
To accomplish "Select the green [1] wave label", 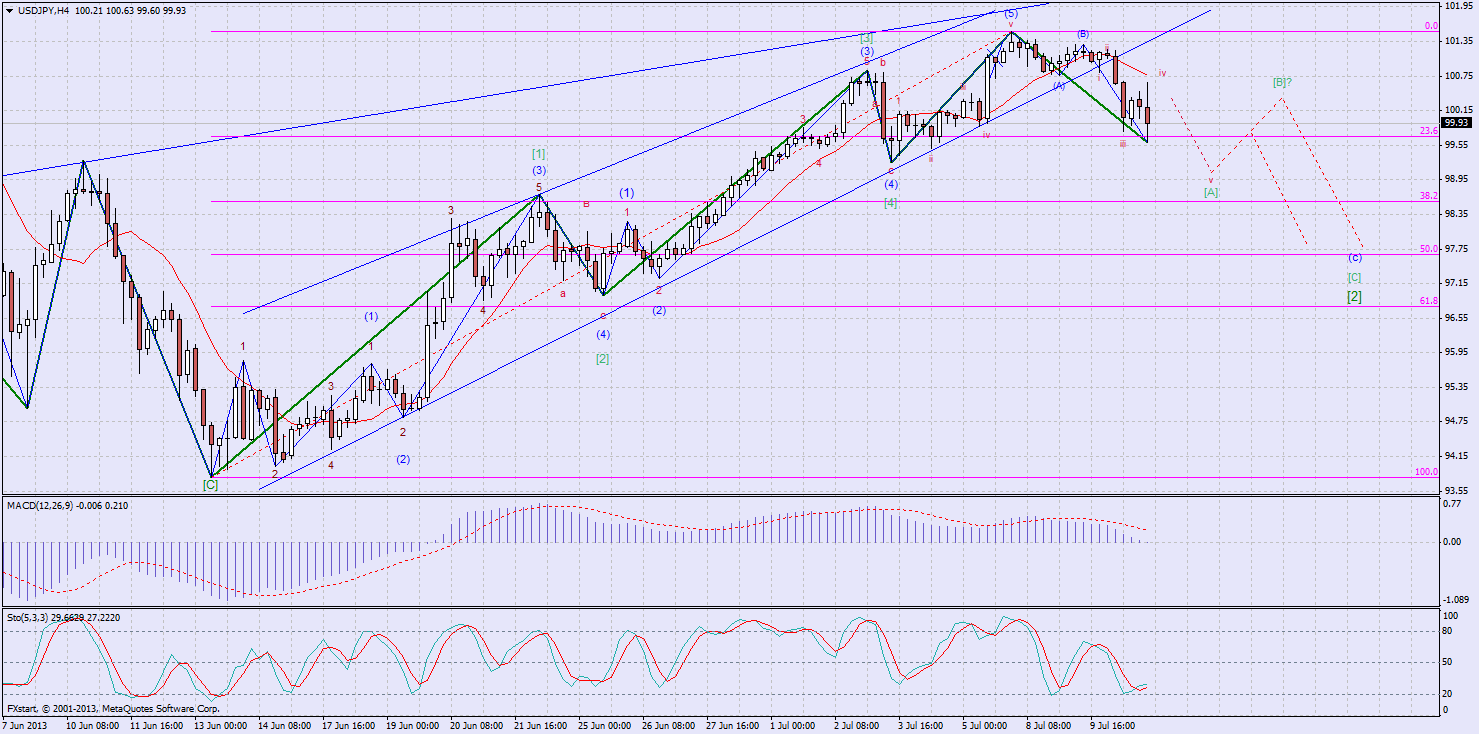I will [x=538, y=153].
